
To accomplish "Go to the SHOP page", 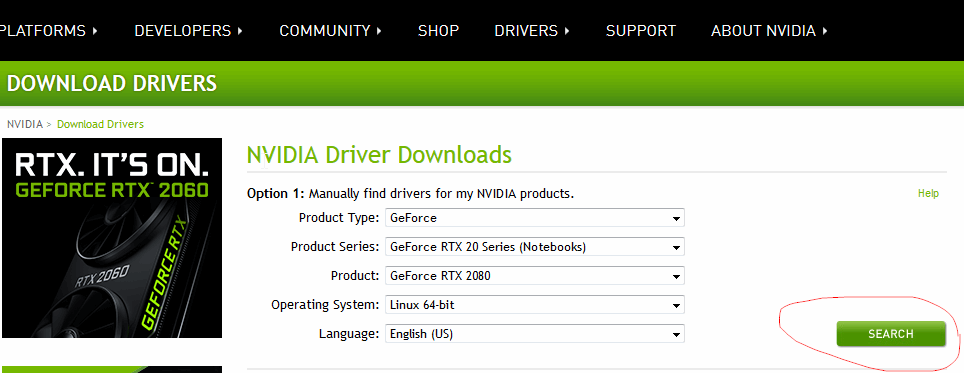I will pos(438,31).
